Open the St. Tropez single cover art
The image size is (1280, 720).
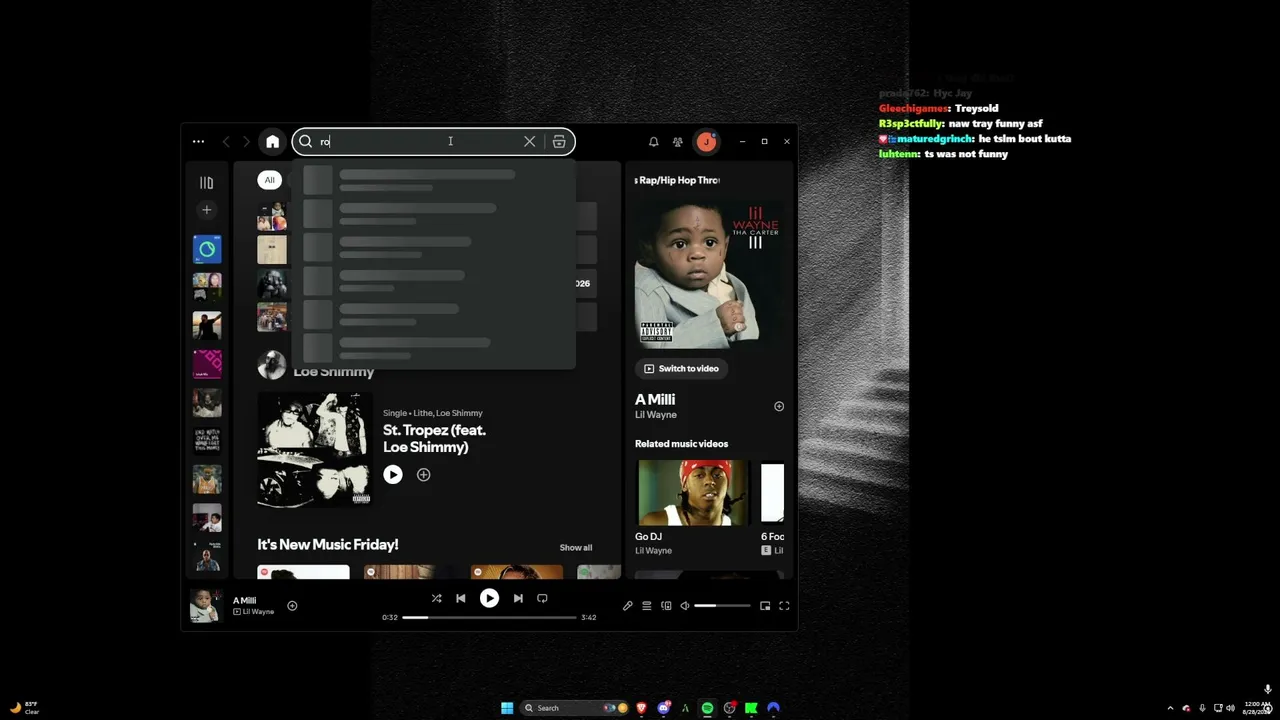(x=314, y=449)
